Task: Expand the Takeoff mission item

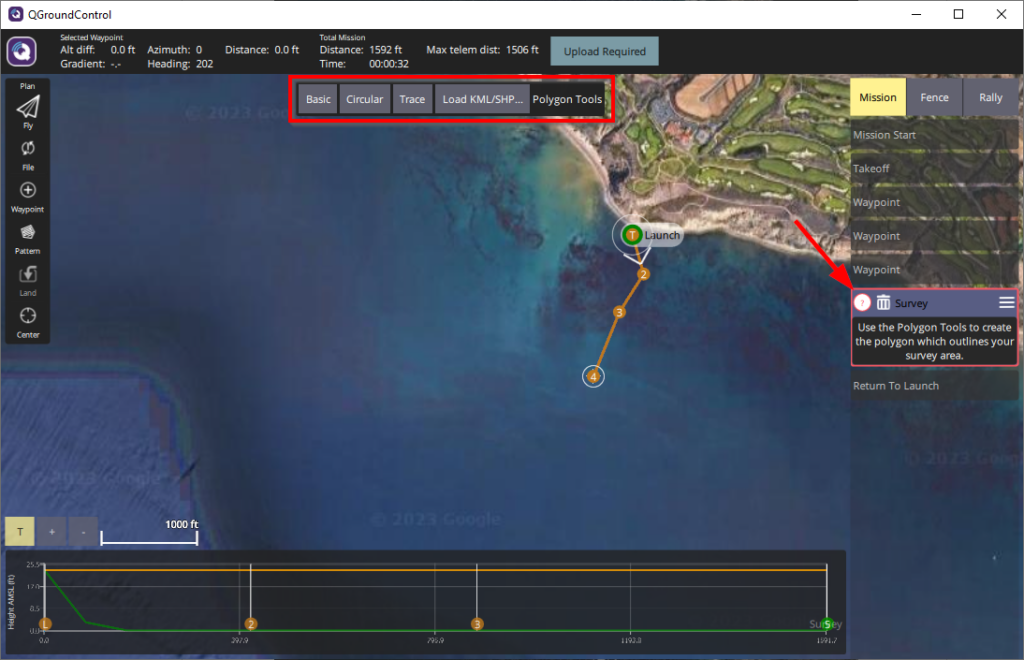Action: pos(933,169)
